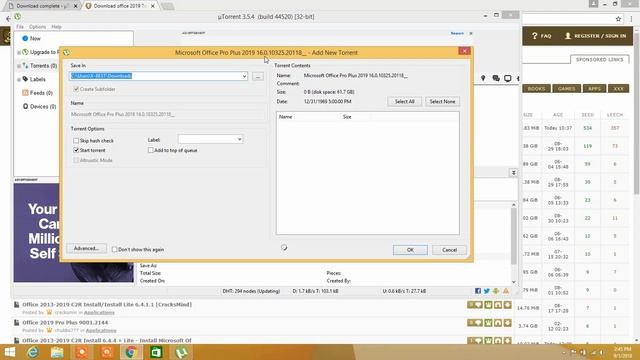Click the magnet icon on the Office 2013-2019 C2R 6.4.1.1 row

point(498,304)
